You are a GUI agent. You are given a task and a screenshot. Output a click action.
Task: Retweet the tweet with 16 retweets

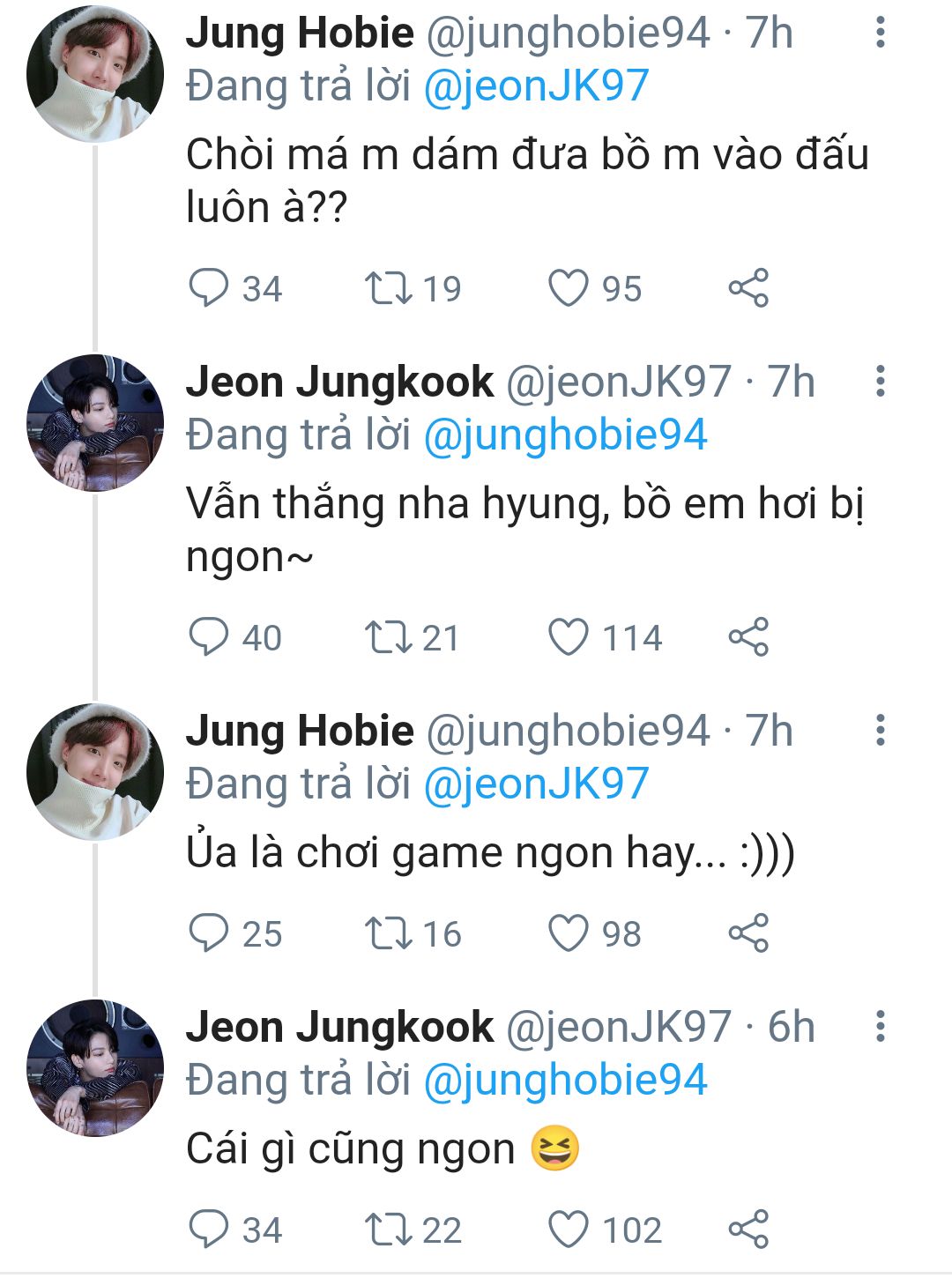coord(389,933)
